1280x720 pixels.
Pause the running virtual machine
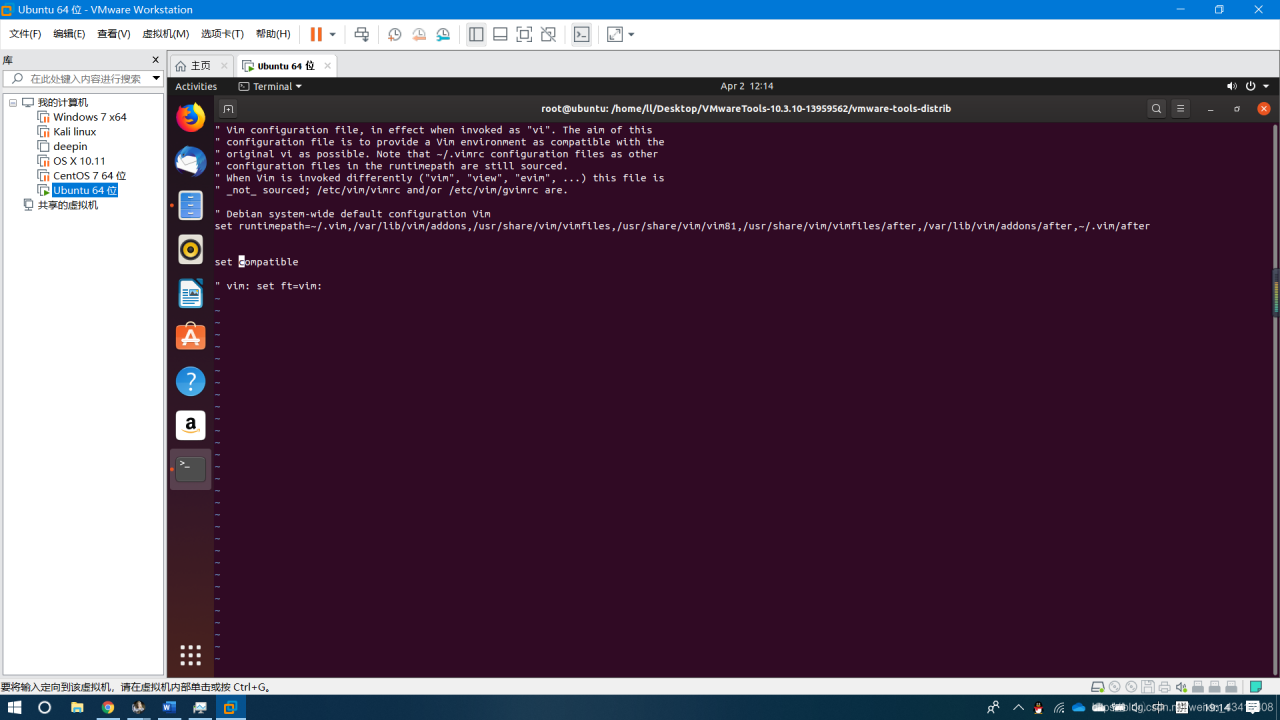(316, 34)
